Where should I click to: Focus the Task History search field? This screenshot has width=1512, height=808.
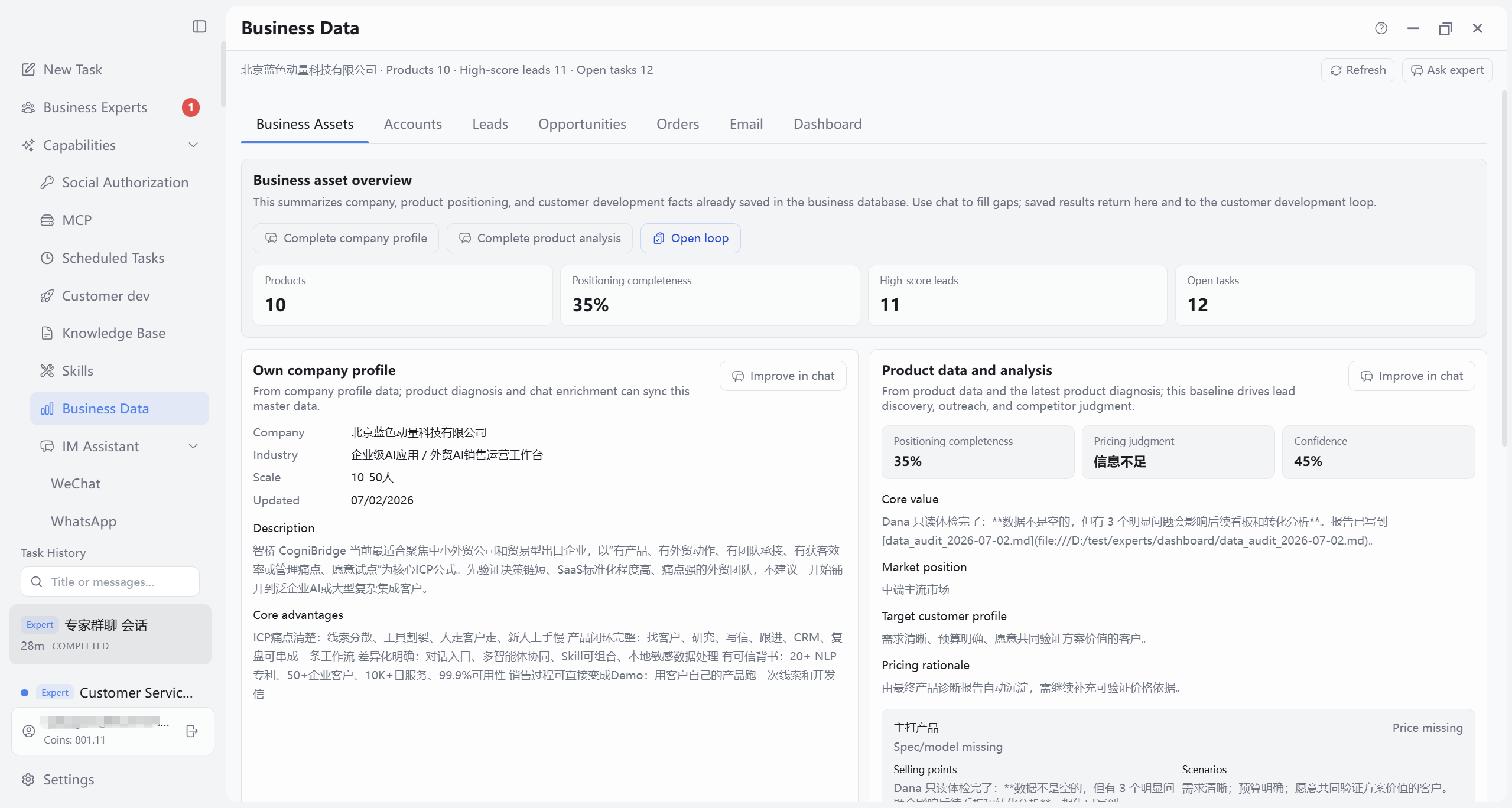[x=110, y=582]
